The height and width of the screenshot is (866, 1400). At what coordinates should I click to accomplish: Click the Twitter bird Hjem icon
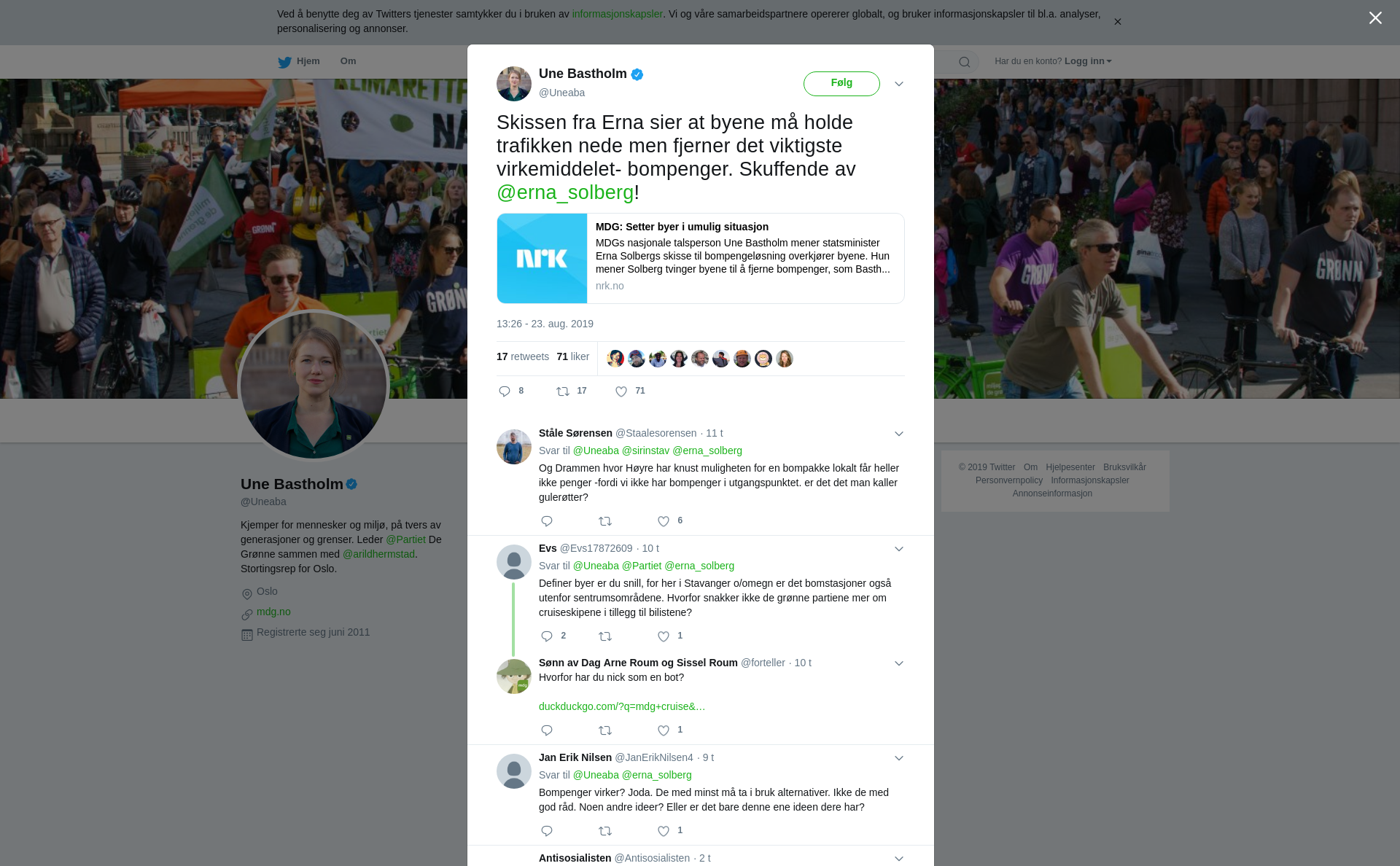coord(284,62)
